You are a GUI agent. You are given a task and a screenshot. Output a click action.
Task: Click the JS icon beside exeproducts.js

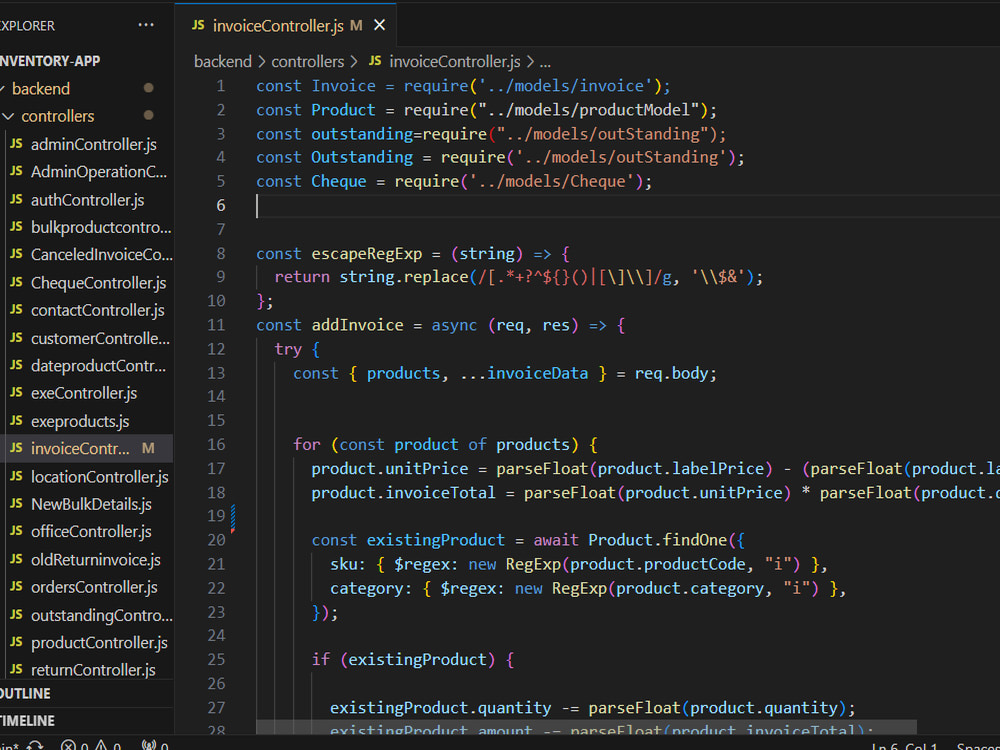tap(17, 421)
